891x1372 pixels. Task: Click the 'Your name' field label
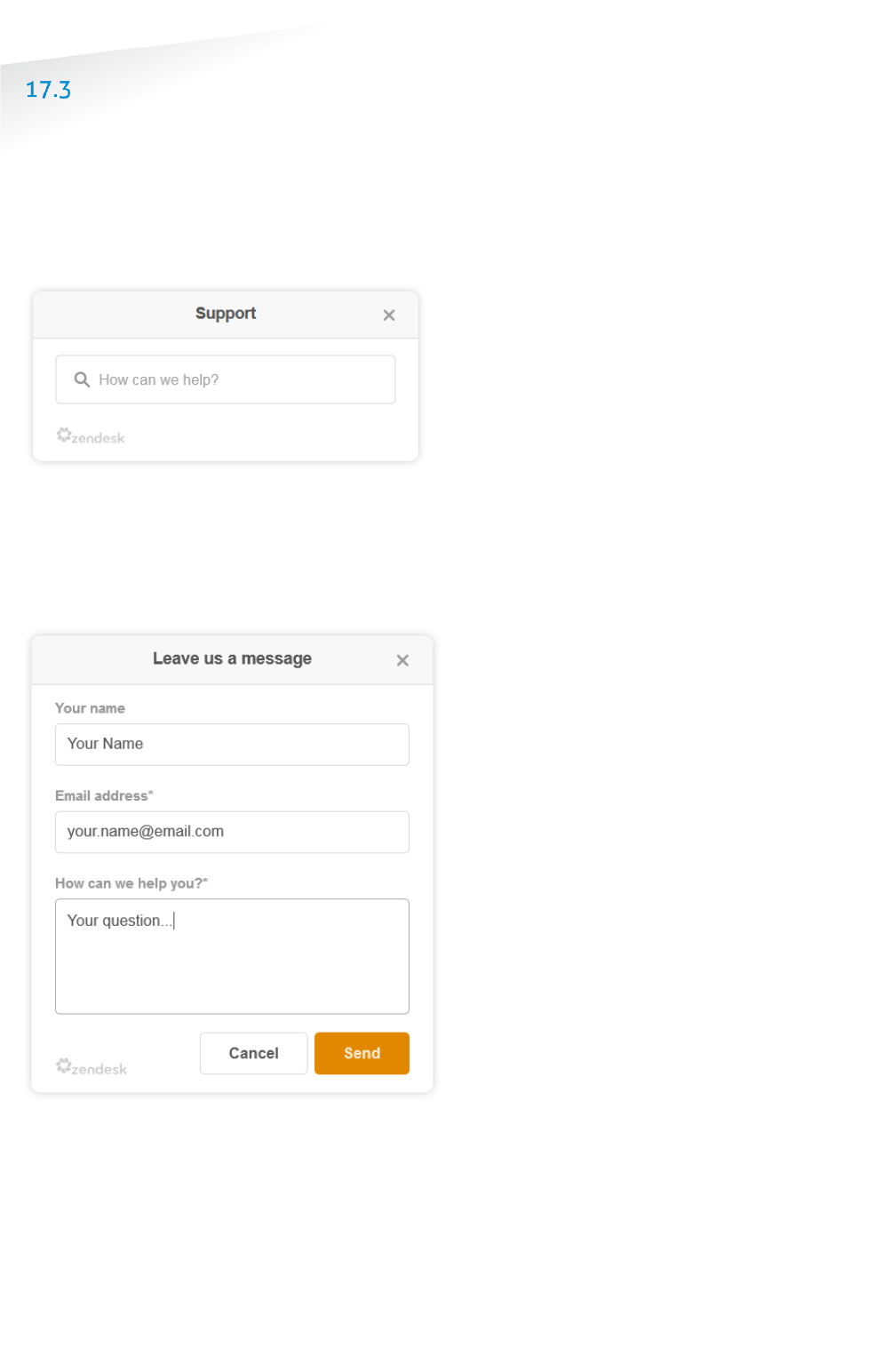coord(90,708)
